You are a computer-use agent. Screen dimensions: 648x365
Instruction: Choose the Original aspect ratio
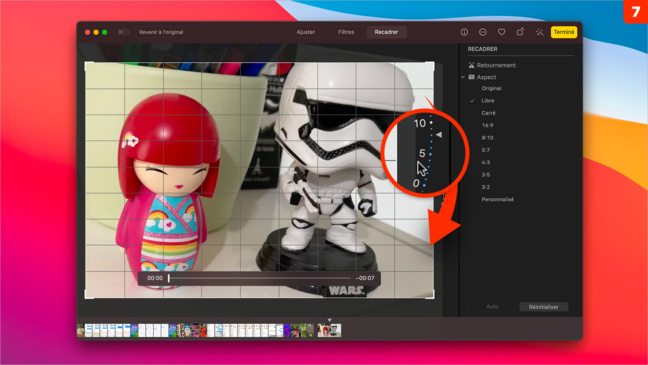coord(491,88)
